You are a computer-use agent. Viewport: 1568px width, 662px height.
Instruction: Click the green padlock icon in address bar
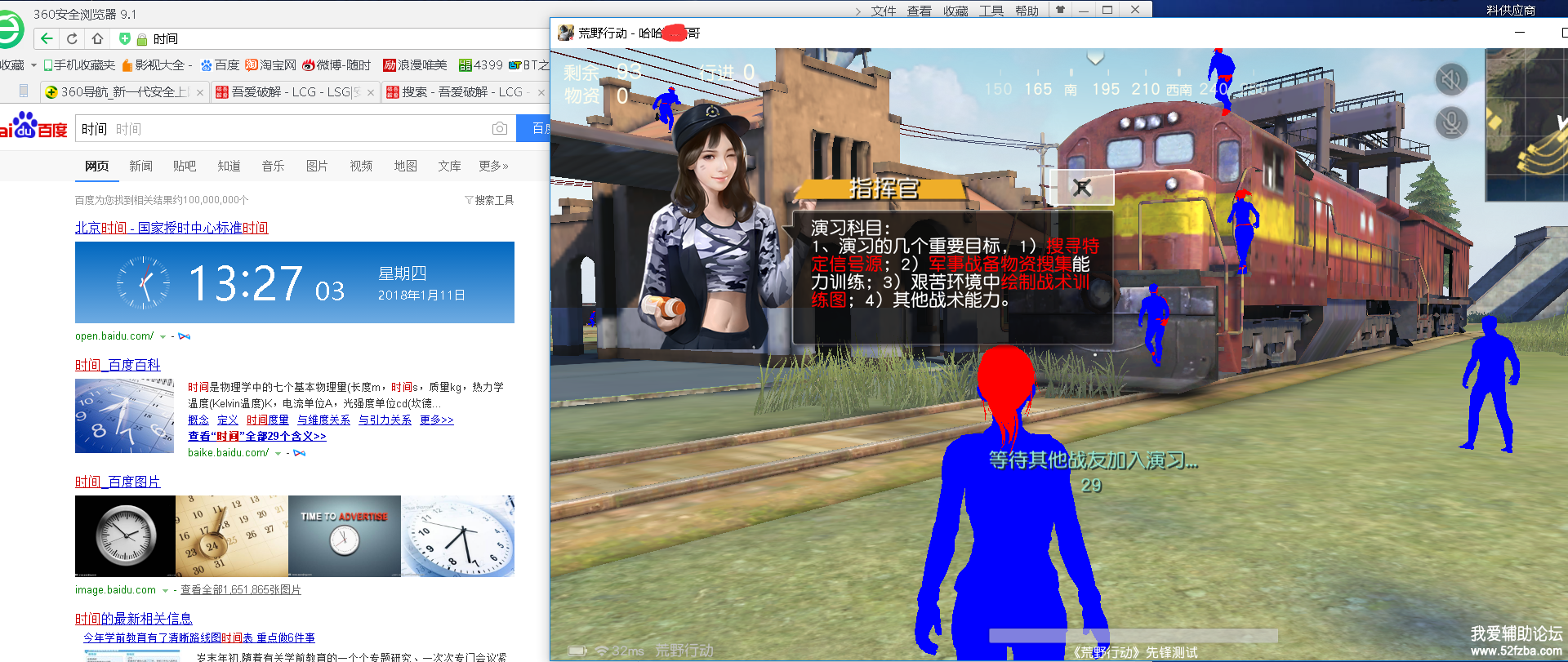coord(141,39)
